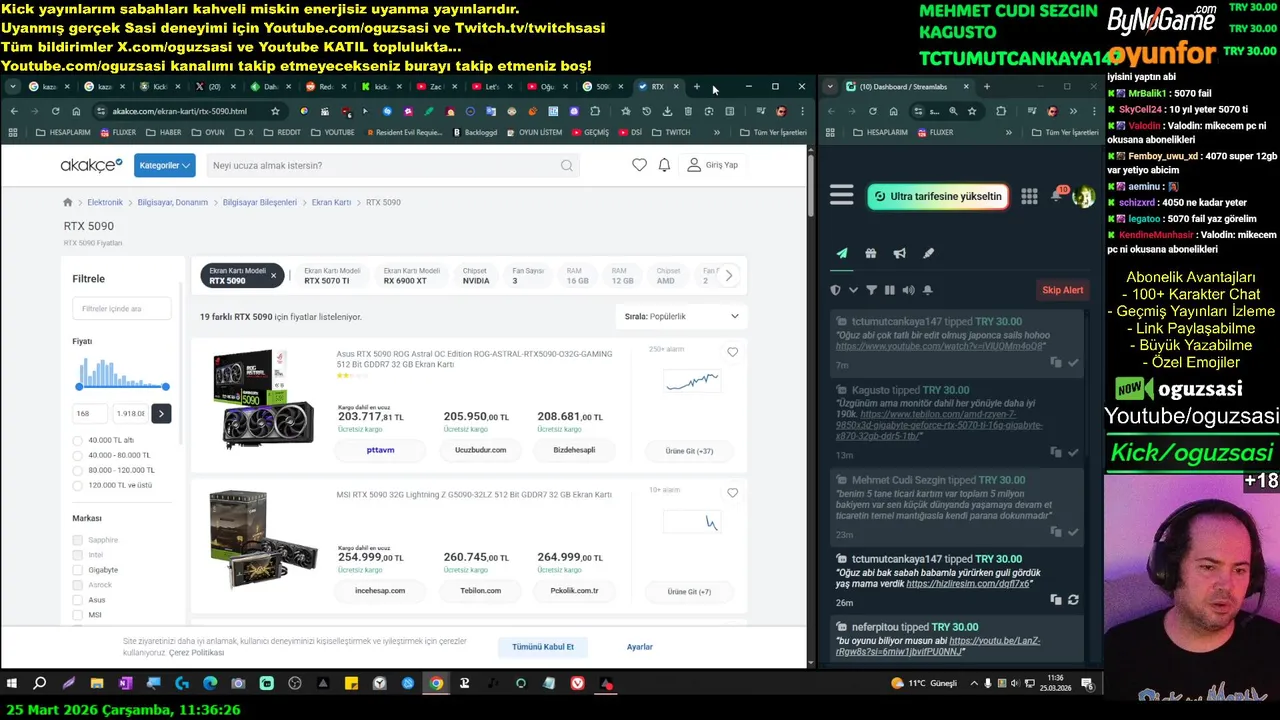Expand the chevron beside the shield icon
Screen dimensions: 1280x720
click(x=853, y=290)
